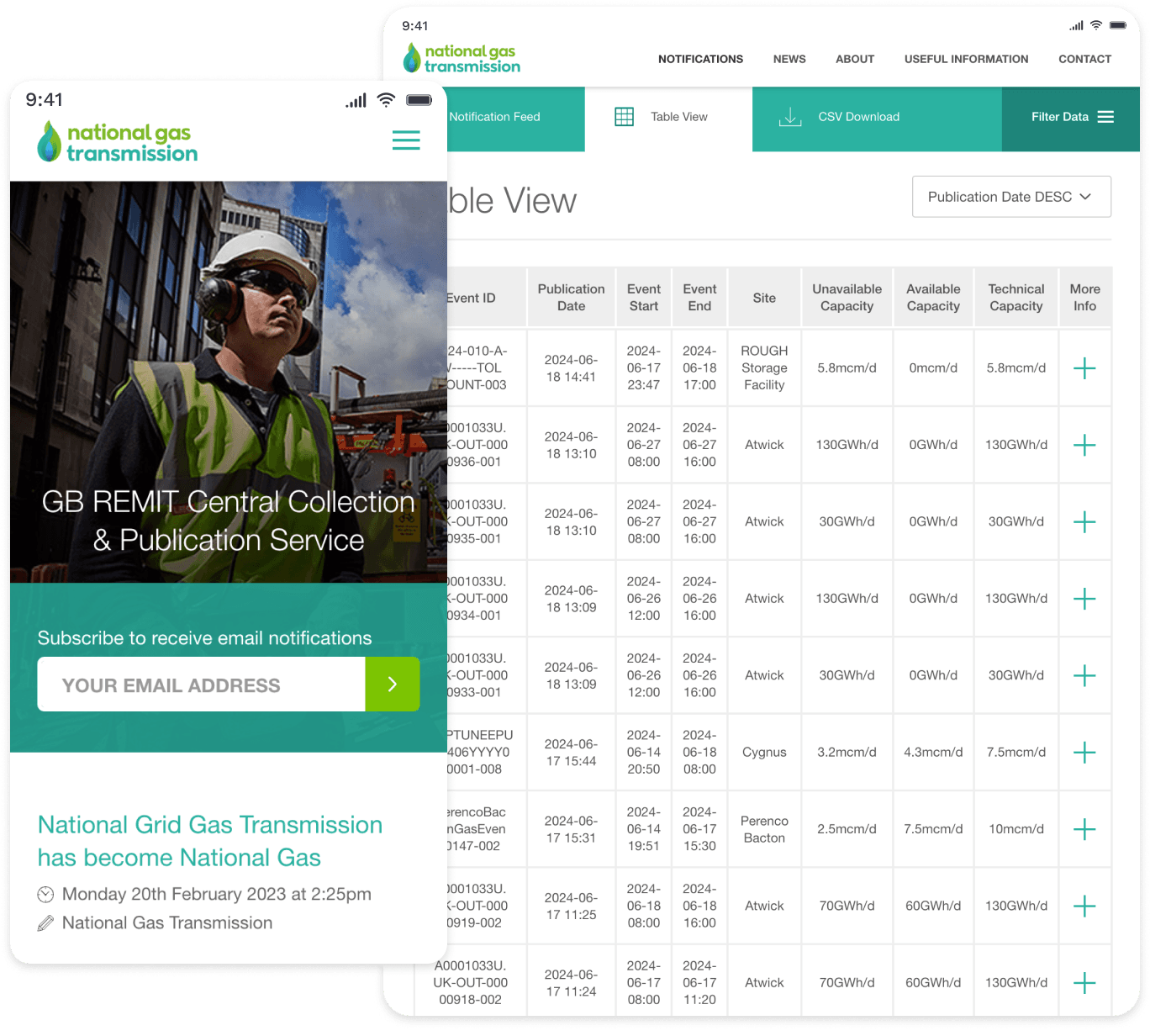The image size is (1150, 1036).
Task: Expand More Info for ROUGH Storage Facility row
Action: (1084, 368)
